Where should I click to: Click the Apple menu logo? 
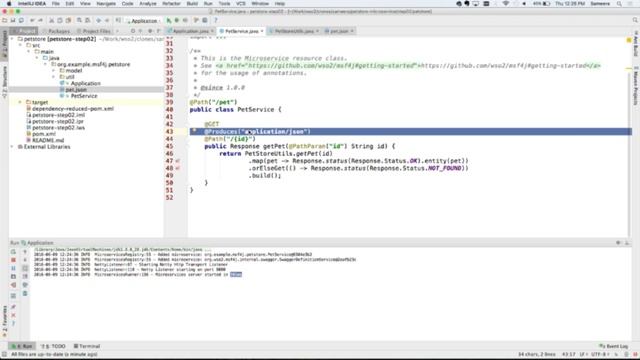click(x=9, y=4)
